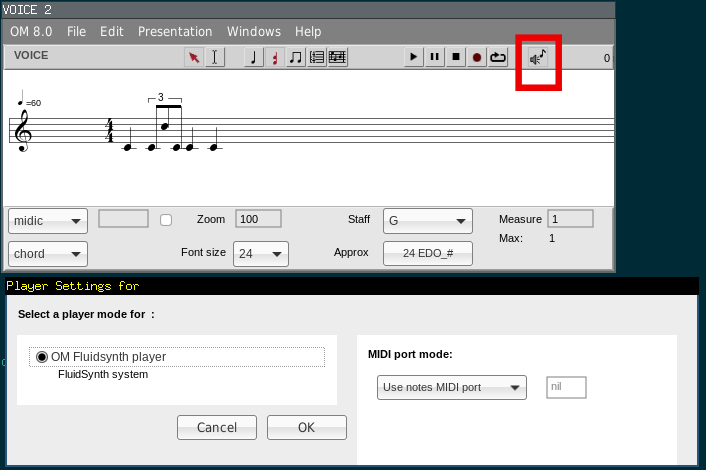The image size is (706, 470).
Task: Toggle the loop playback button
Action: tap(497, 58)
